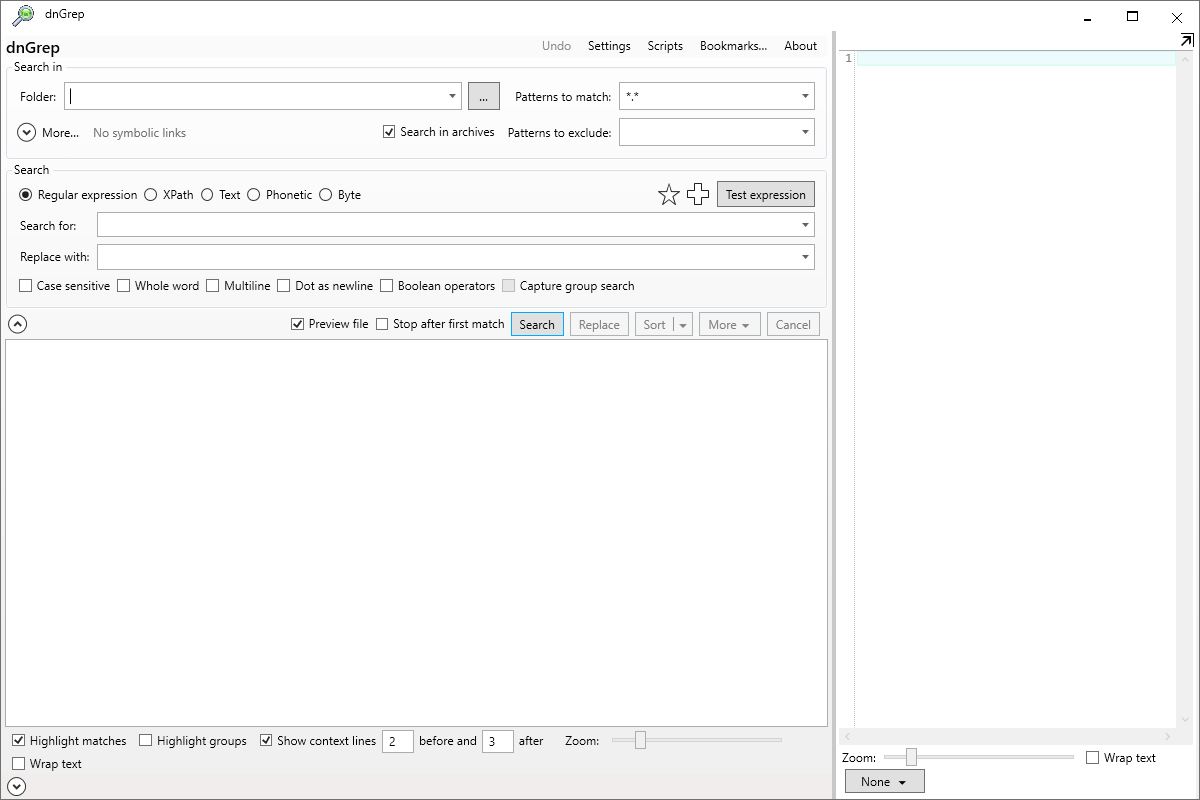
Task: Toggle the Preview file checkbox
Action: pos(297,323)
